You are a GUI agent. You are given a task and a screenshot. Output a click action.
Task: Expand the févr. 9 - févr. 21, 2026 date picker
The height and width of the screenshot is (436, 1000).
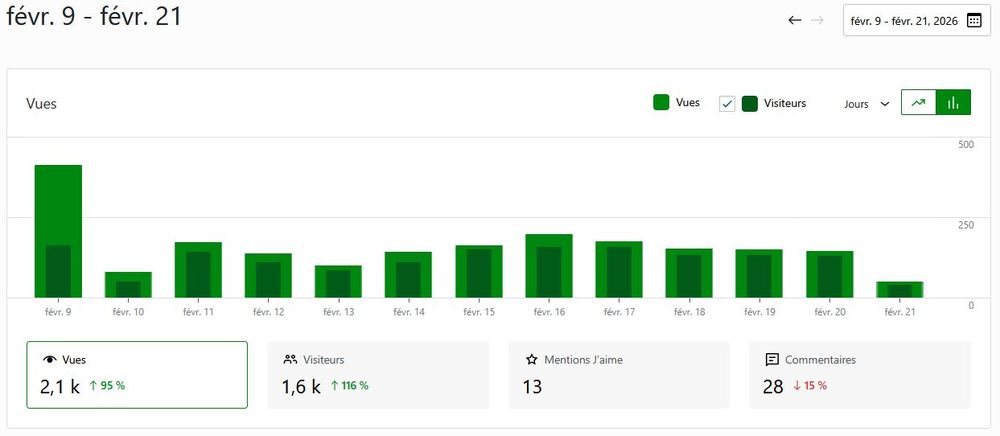pyautogui.click(x=903, y=20)
